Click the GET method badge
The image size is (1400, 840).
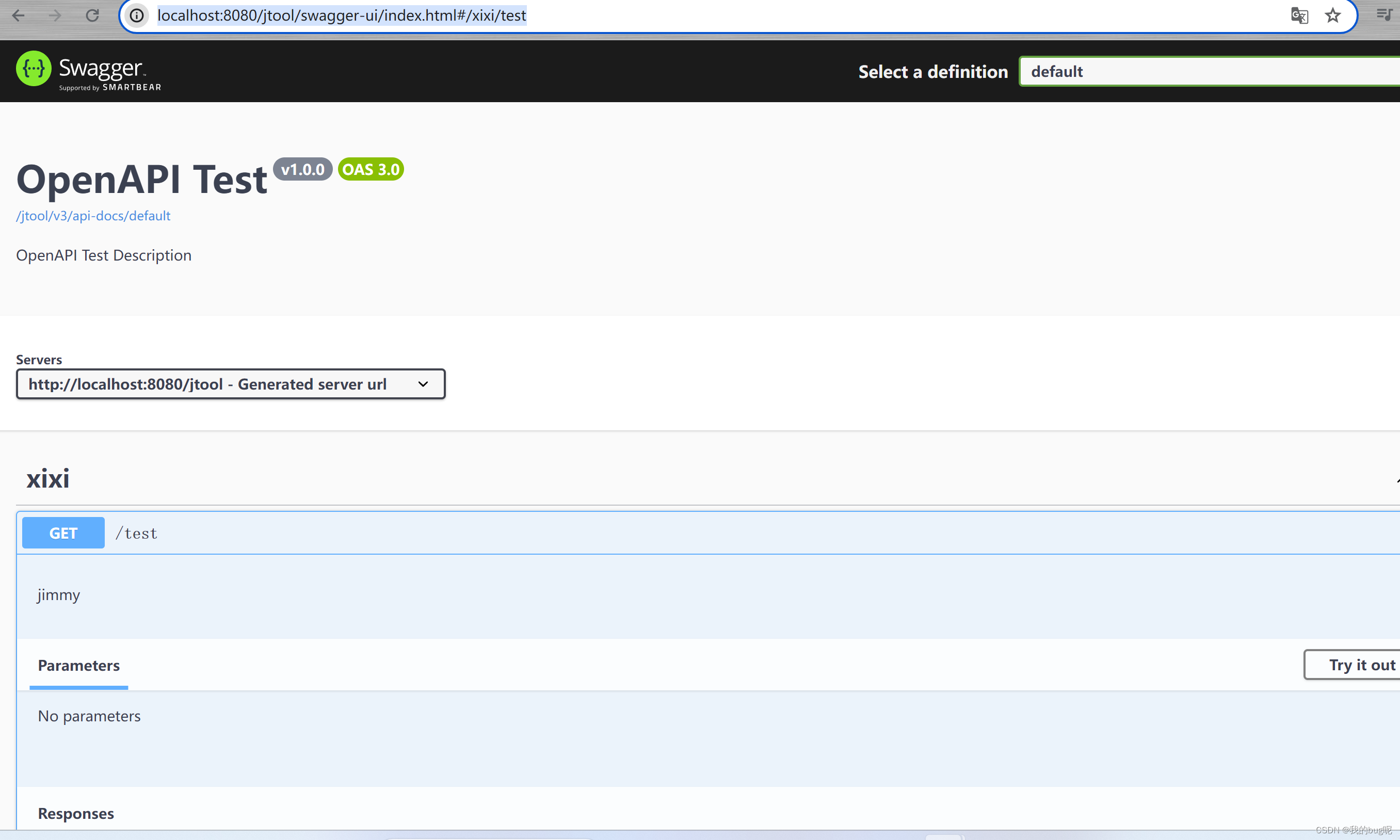coord(63,532)
